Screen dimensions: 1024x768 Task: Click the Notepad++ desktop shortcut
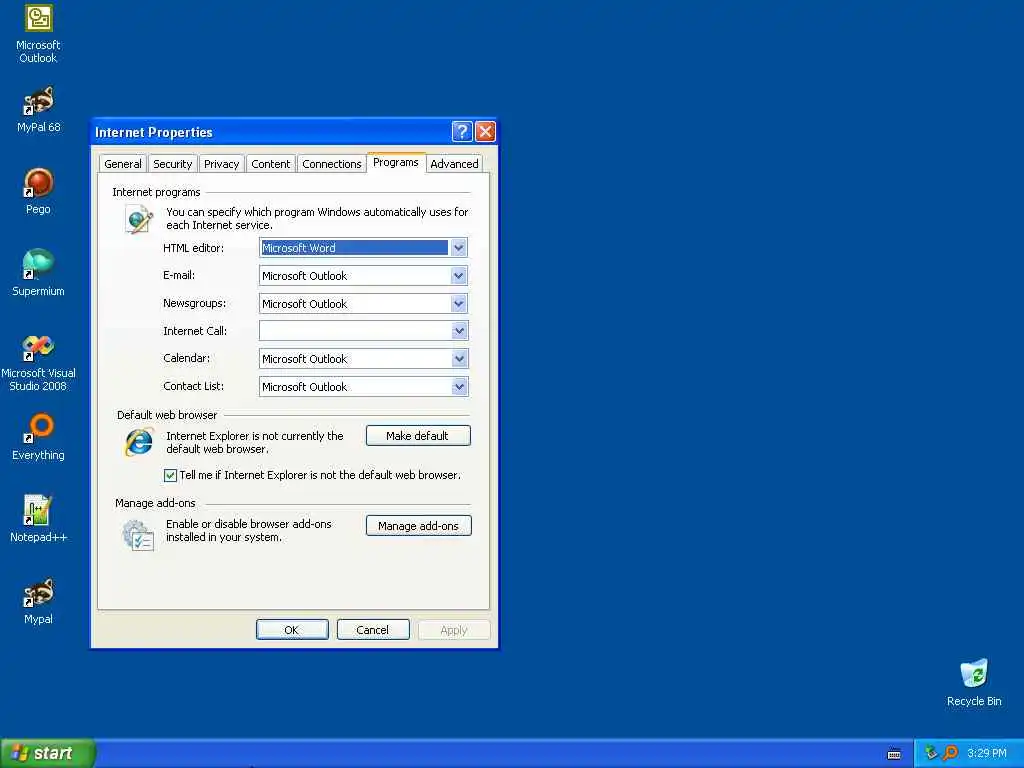tap(38, 519)
